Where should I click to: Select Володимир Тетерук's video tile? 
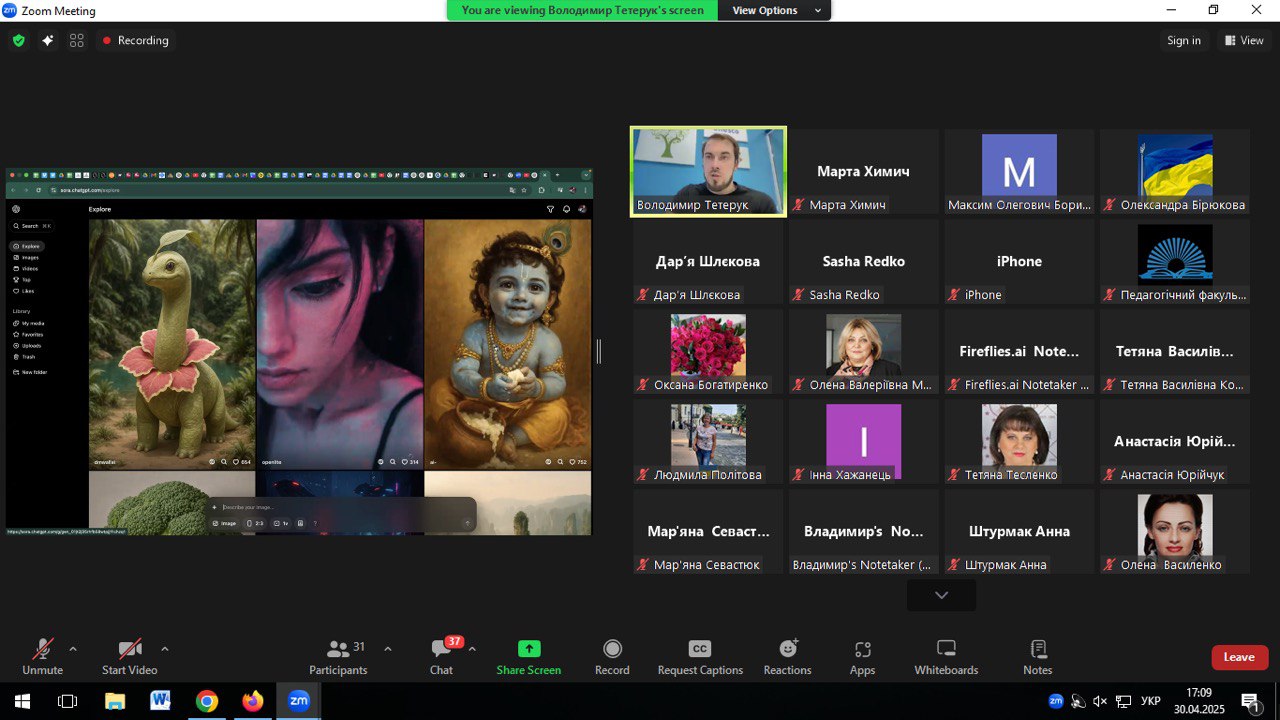[708, 170]
